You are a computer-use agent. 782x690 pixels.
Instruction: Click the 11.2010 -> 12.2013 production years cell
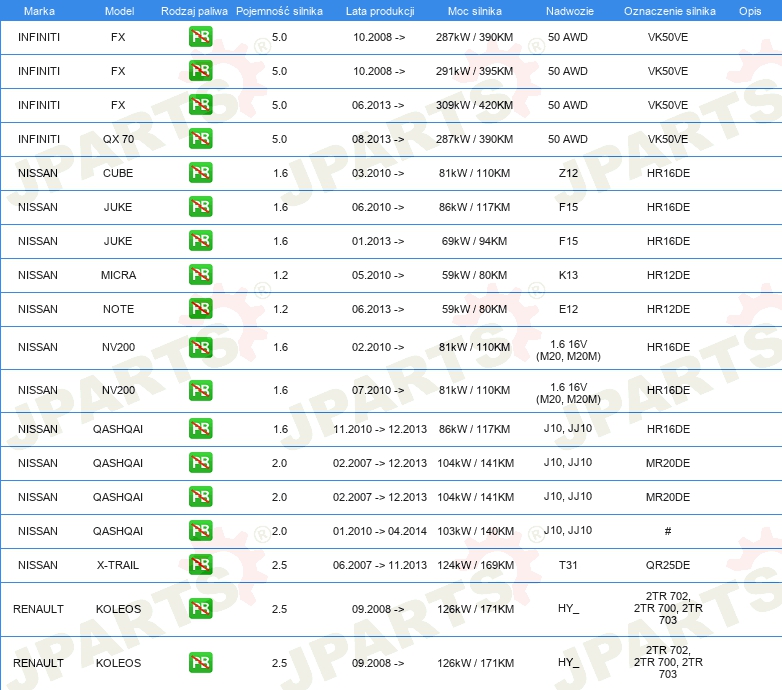coord(380,429)
